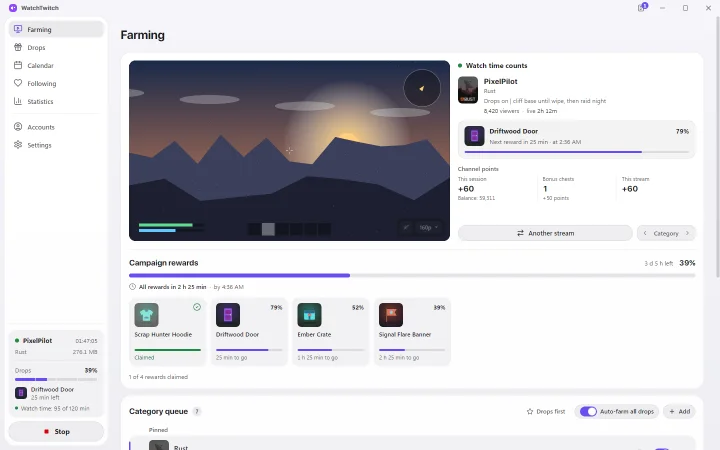Click previous category arrow
This screenshot has width=720, height=450.
pyautogui.click(x=645, y=233)
